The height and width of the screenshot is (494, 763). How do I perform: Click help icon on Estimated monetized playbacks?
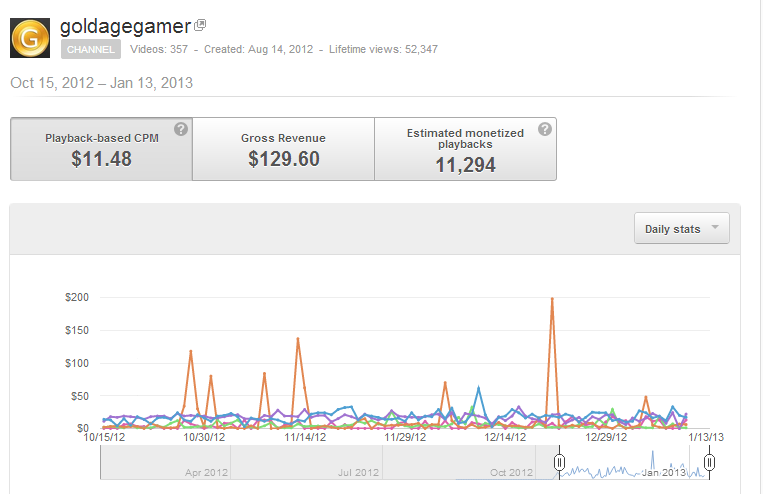click(545, 129)
